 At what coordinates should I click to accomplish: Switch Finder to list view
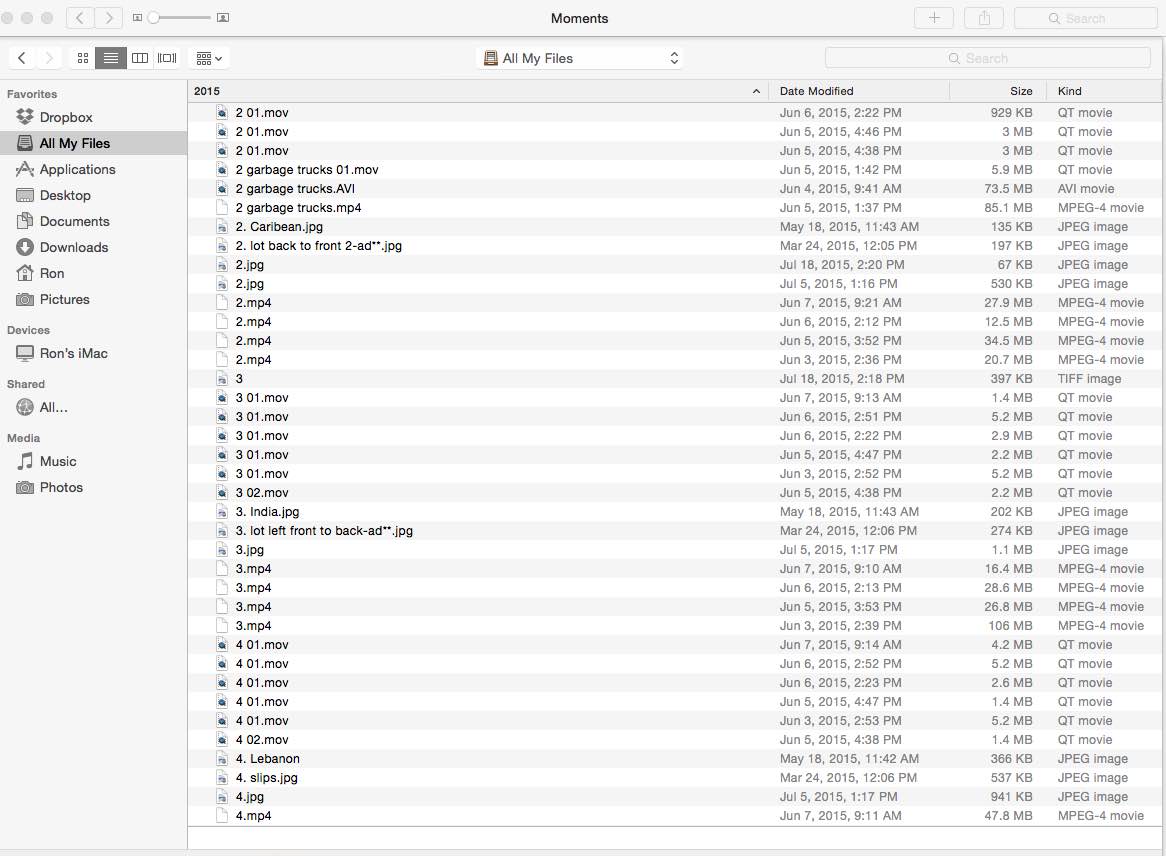point(111,58)
